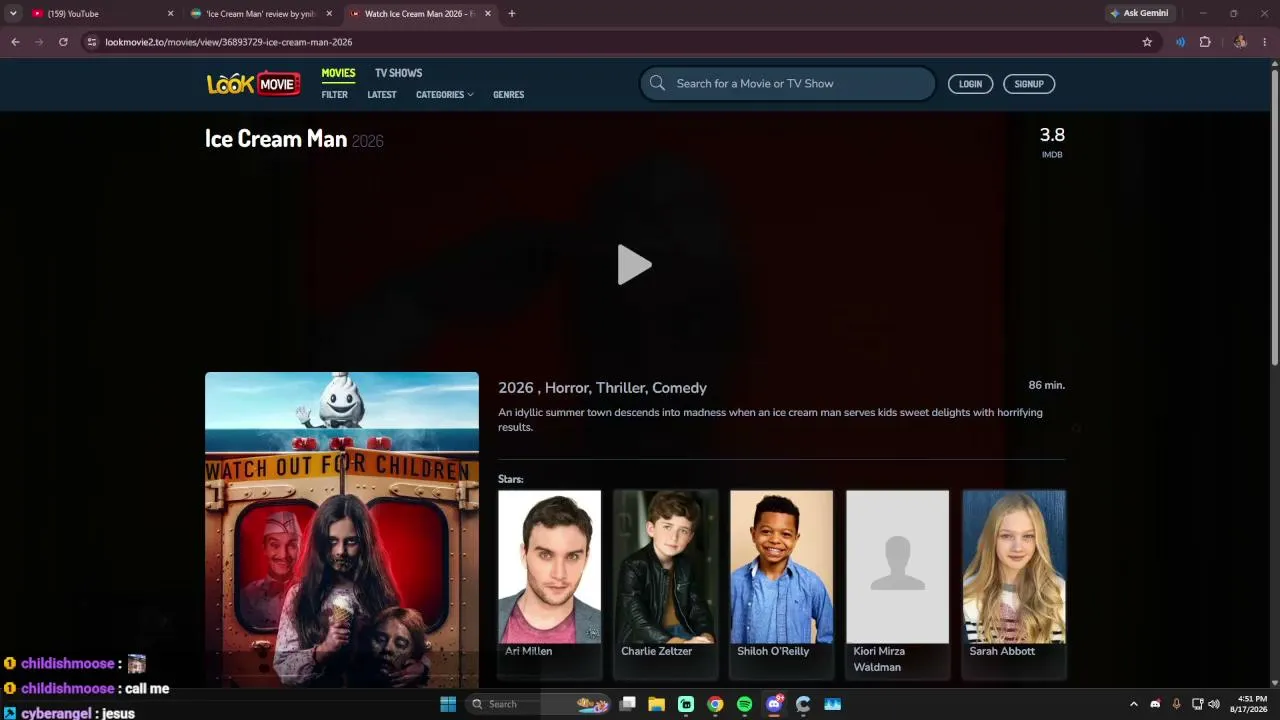
Task: Open Spotify from the taskbar
Action: (744, 704)
